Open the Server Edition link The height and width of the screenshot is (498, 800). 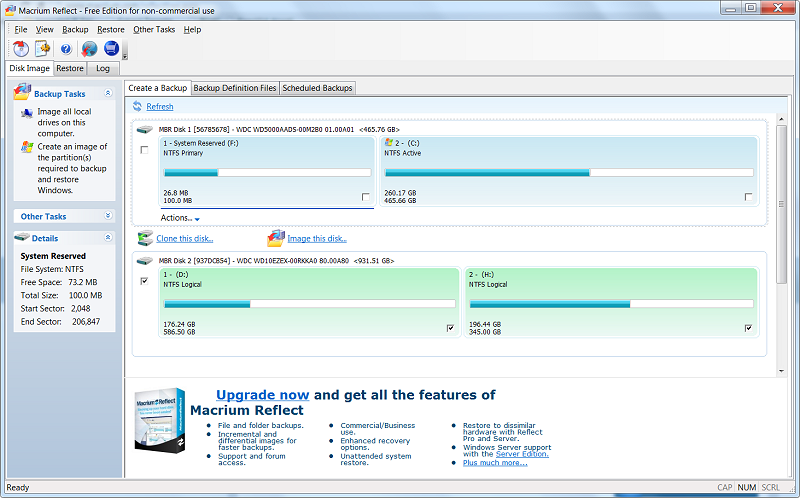coord(522,454)
